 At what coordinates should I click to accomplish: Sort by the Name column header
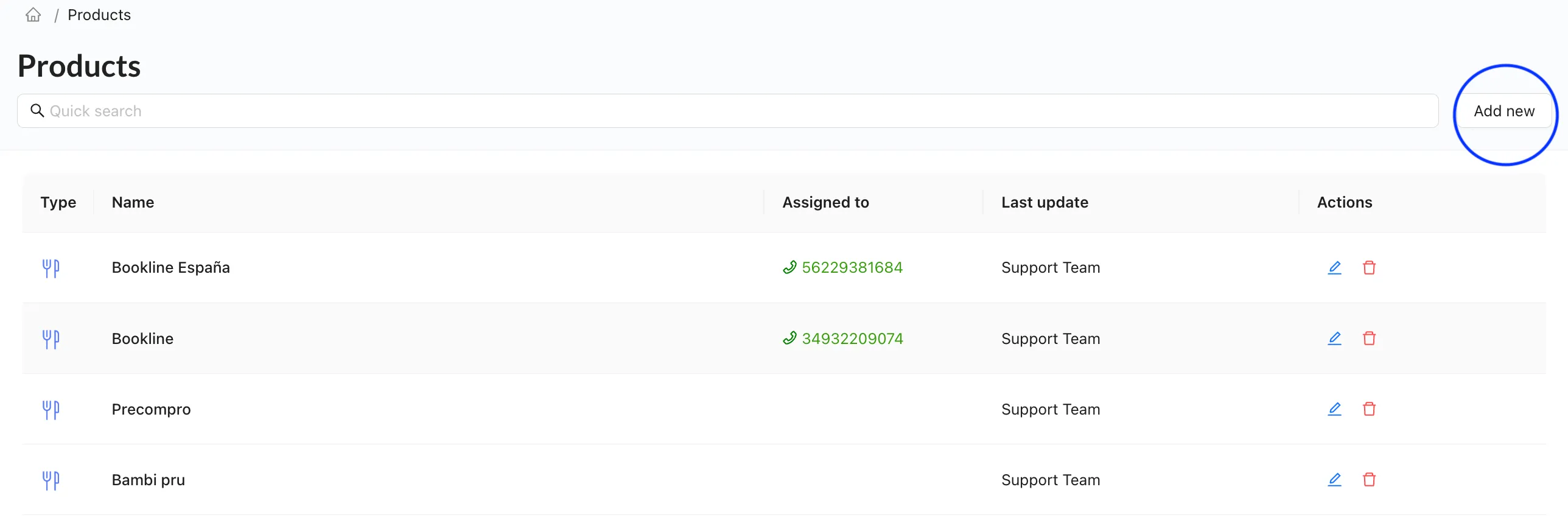(133, 202)
